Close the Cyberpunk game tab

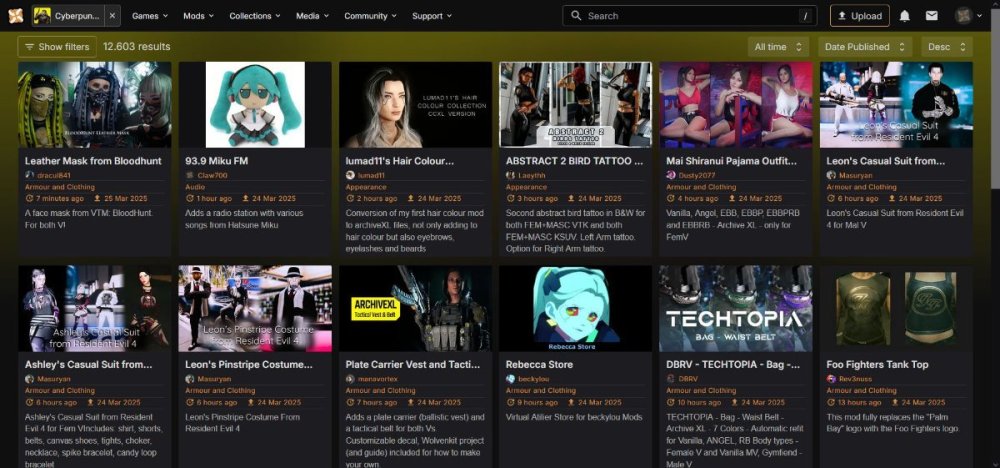[112, 16]
